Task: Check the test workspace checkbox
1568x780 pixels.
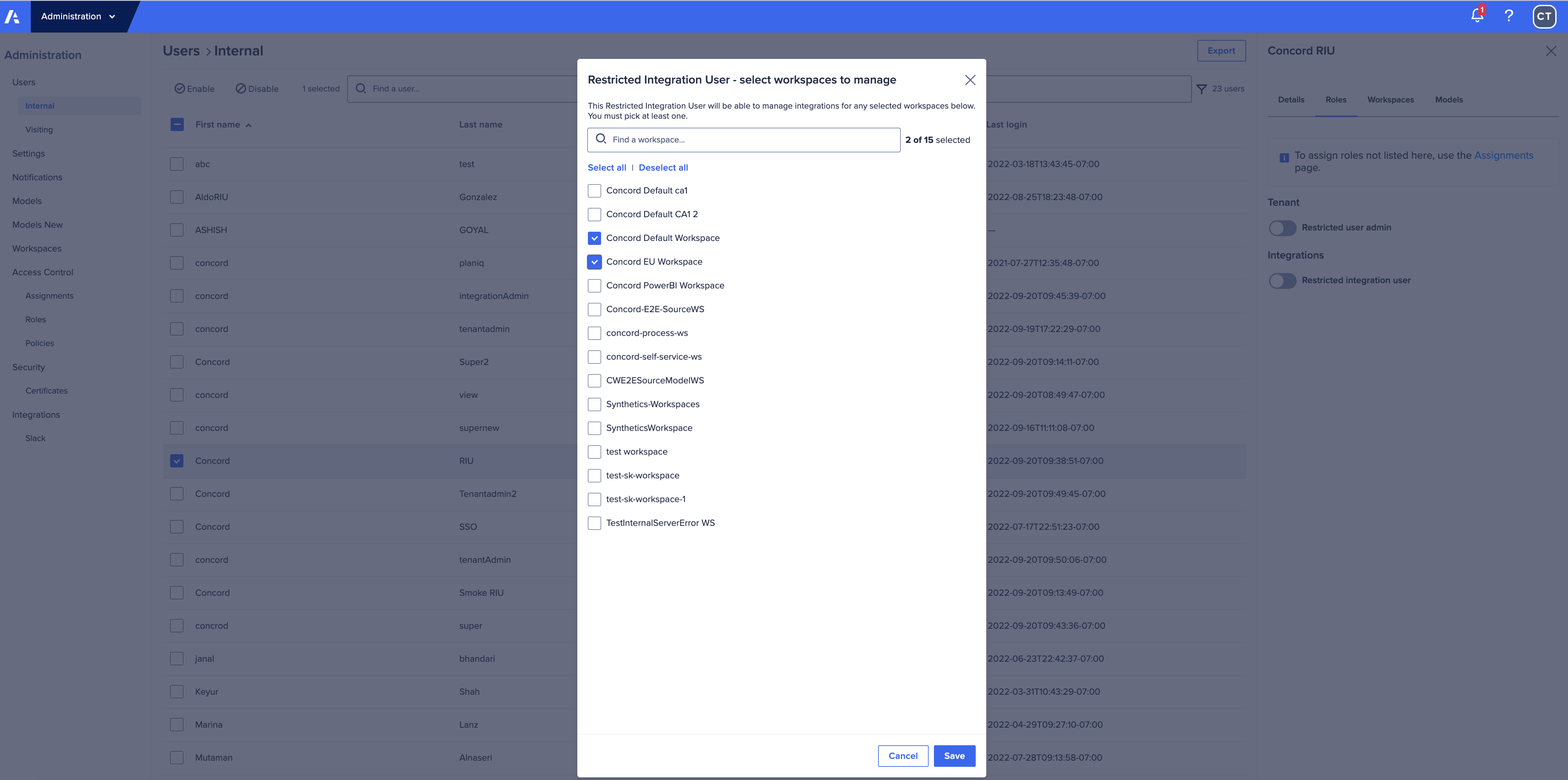Action: coord(594,452)
